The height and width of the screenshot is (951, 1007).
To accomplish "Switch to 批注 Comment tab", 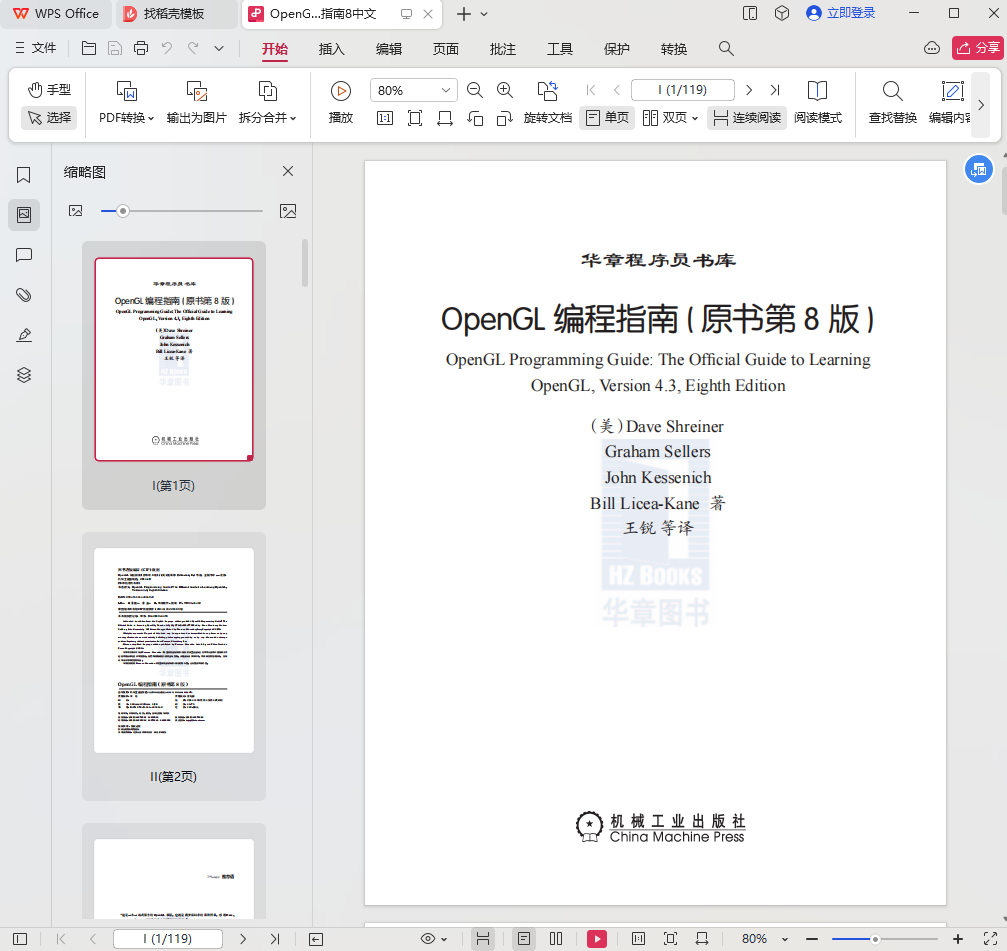I will pos(503,49).
